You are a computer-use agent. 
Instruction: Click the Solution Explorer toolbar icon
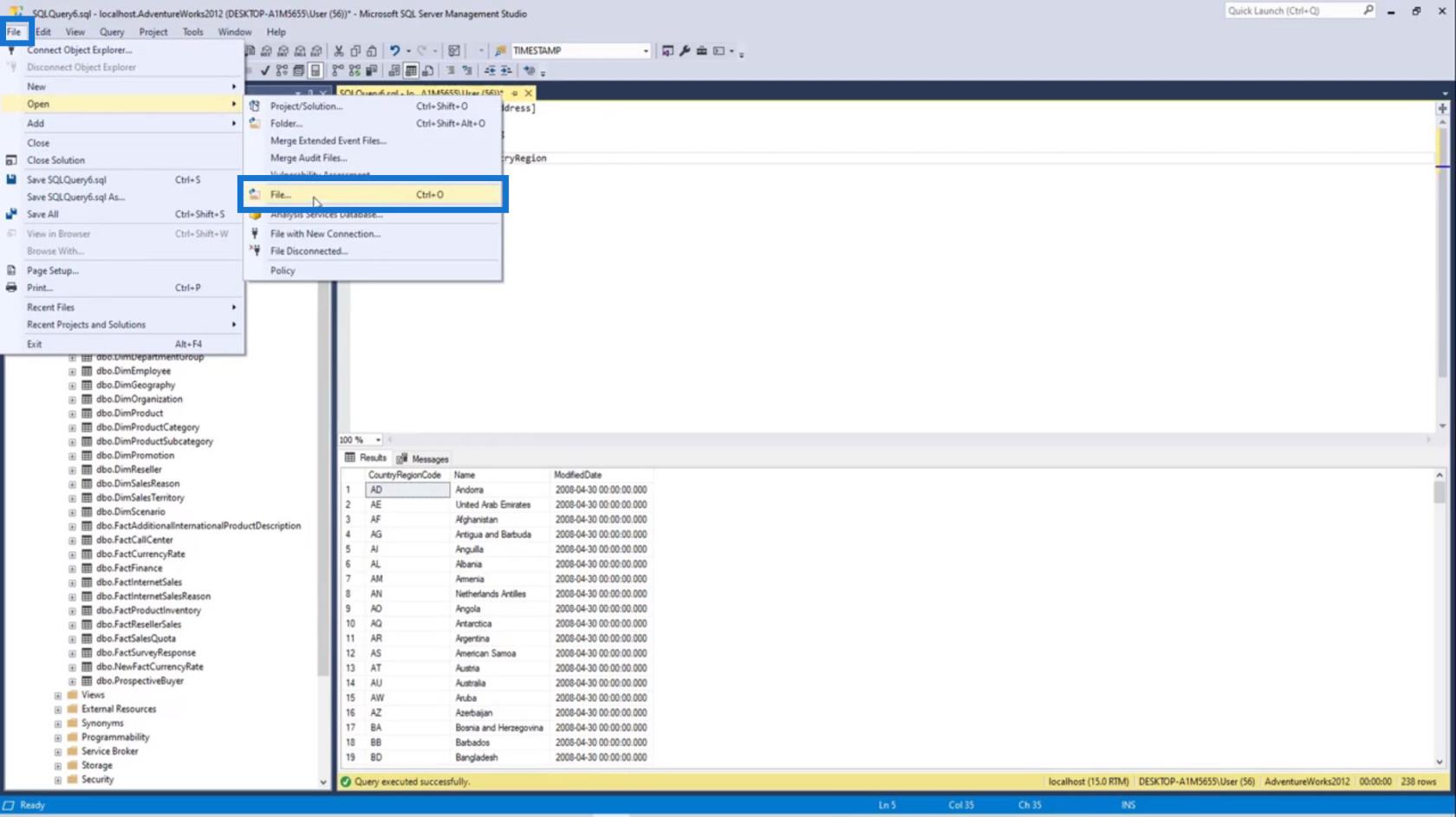[x=667, y=51]
